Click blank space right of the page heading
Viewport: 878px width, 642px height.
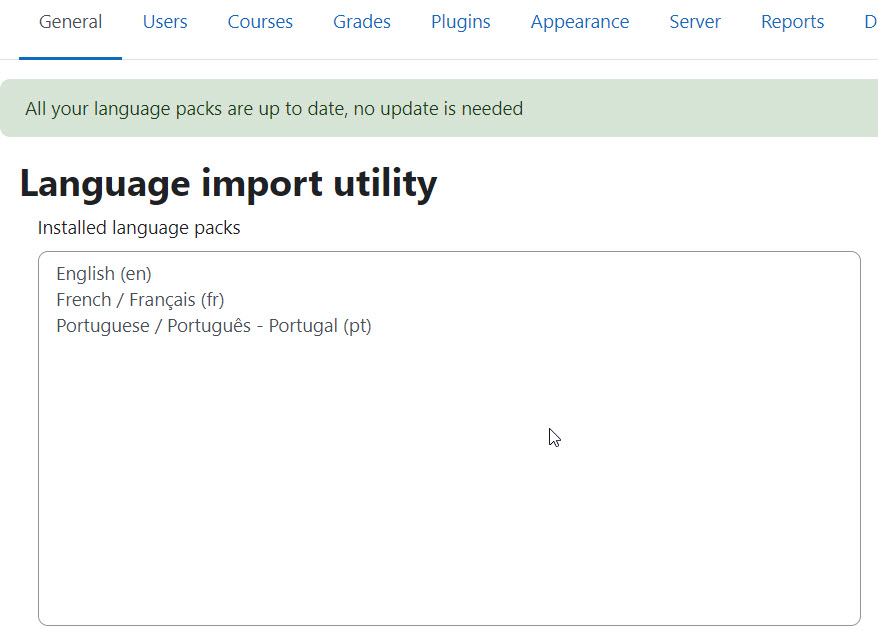tap(655, 184)
